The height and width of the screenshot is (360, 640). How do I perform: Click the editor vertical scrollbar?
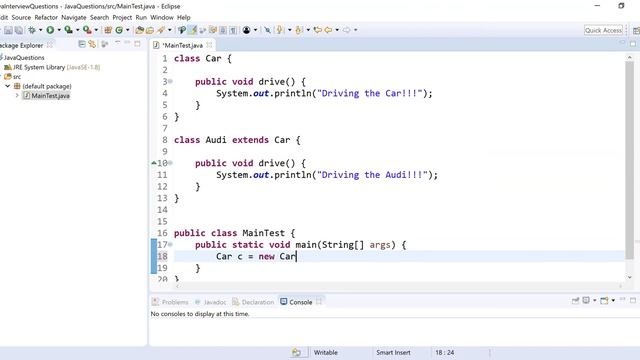629,161
